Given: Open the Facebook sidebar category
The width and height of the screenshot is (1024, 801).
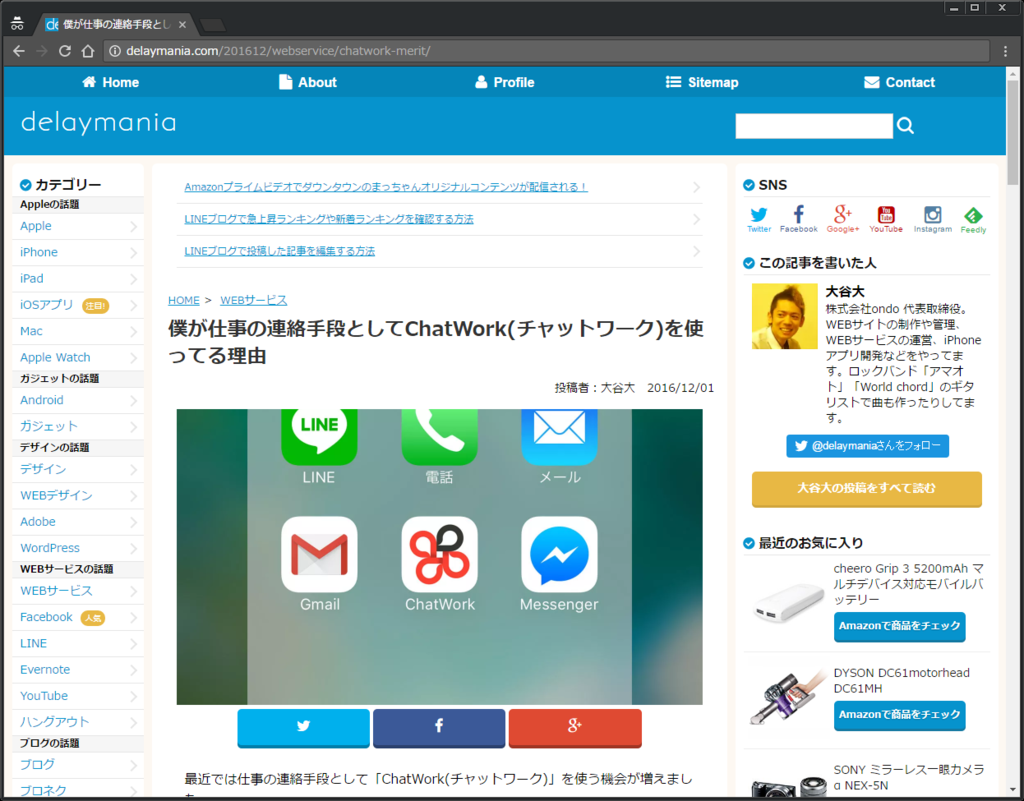Looking at the screenshot, I should [78, 617].
